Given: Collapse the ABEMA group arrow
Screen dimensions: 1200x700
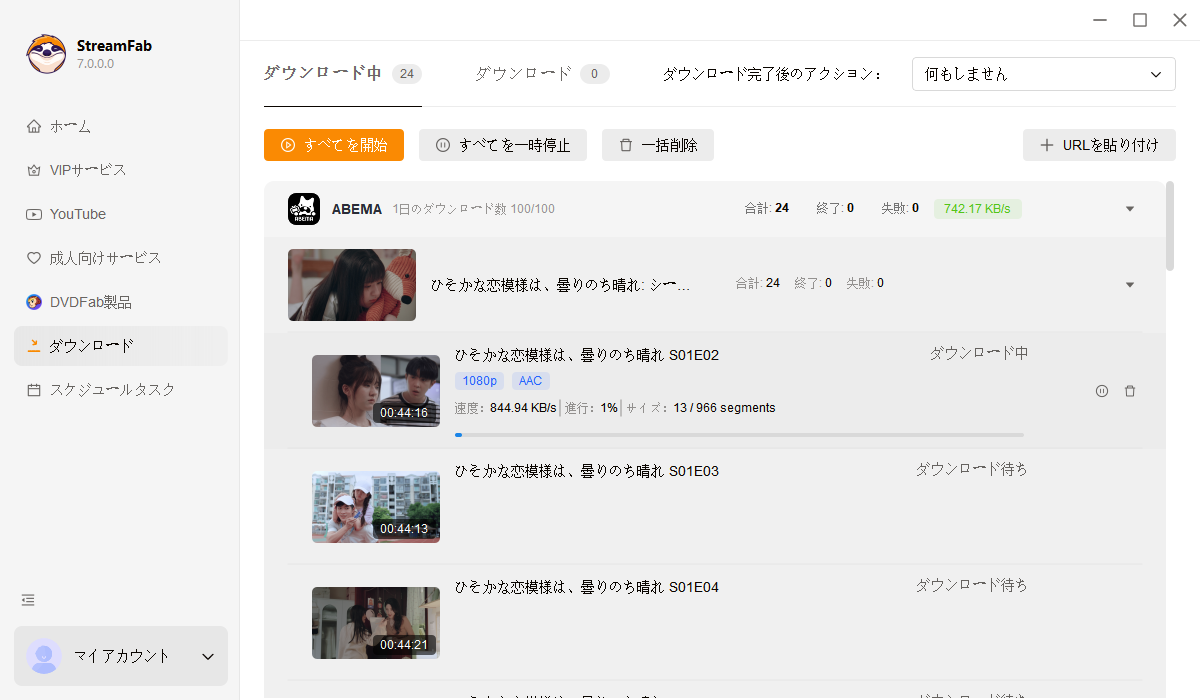Looking at the screenshot, I should 1130,209.
